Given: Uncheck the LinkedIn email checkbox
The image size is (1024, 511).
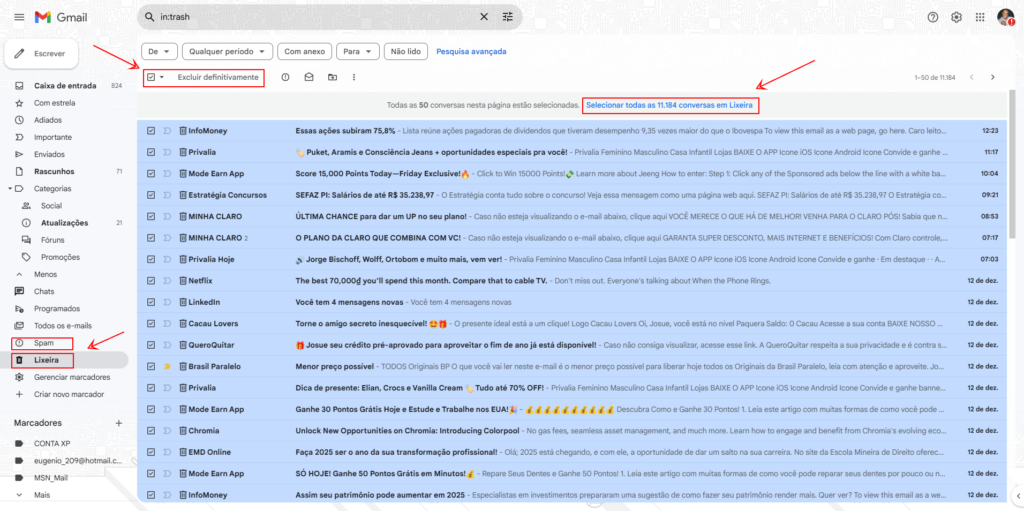Looking at the screenshot, I should 151,303.
